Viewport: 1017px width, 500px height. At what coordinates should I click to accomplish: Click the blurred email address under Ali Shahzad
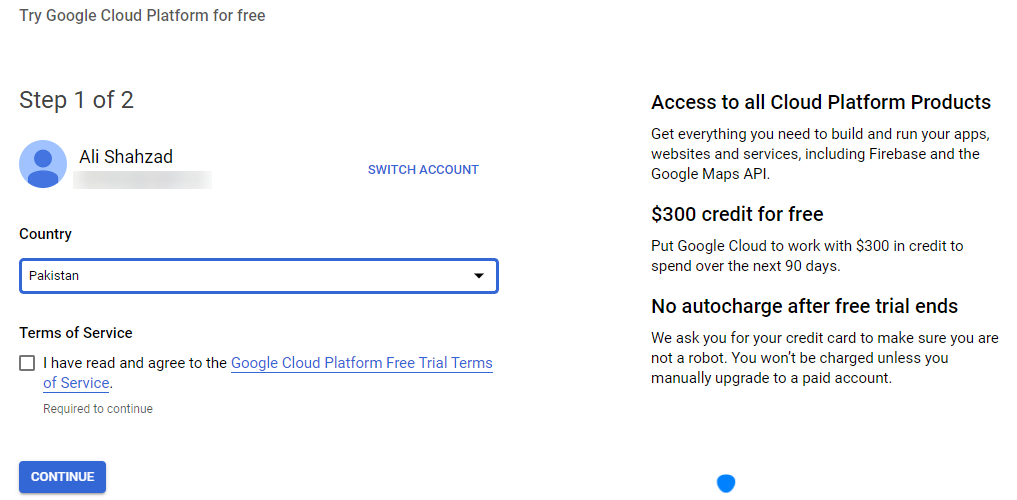click(x=142, y=180)
